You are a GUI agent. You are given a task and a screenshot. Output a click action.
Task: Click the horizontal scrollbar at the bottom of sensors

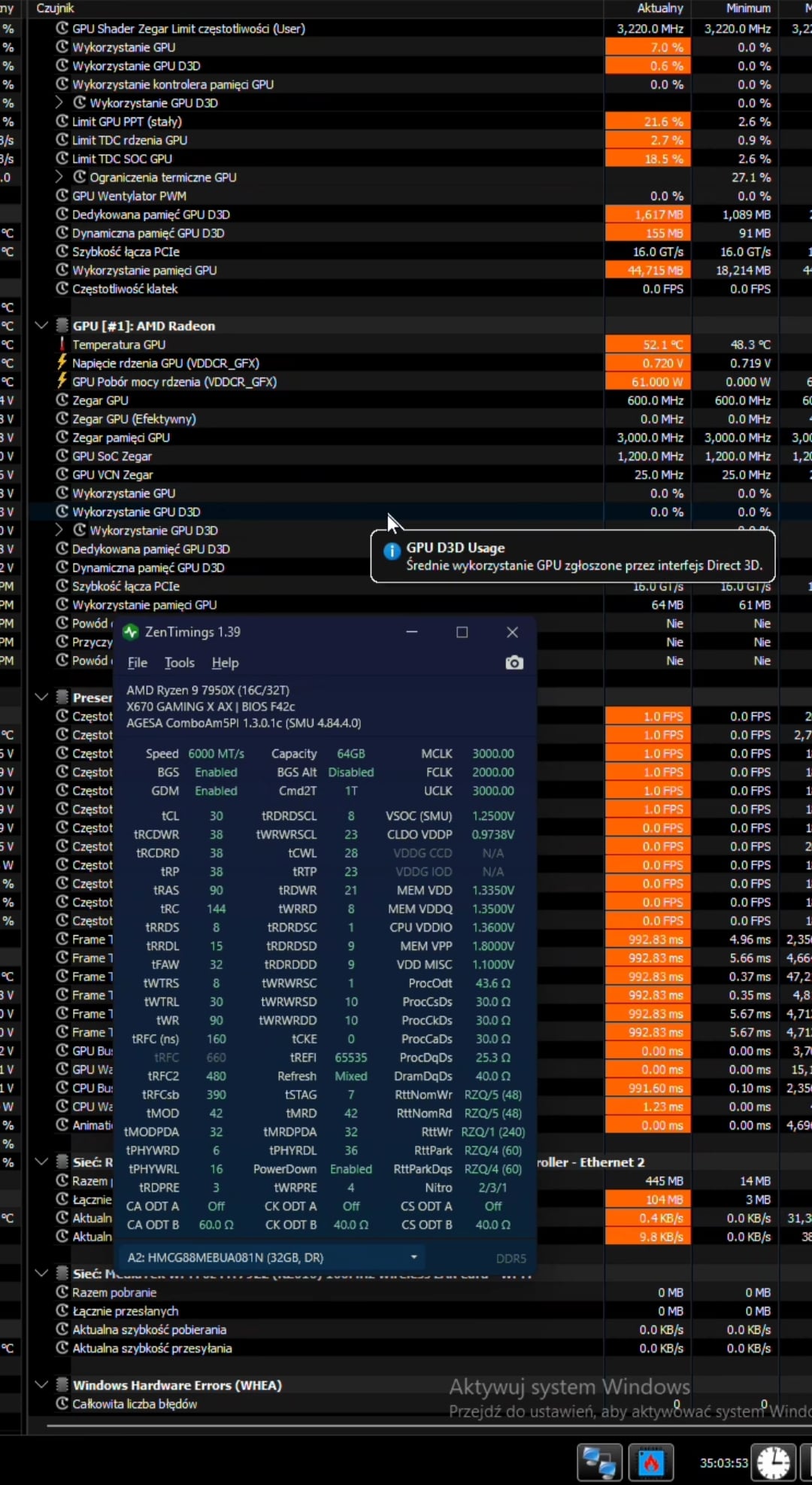point(429,1425)
